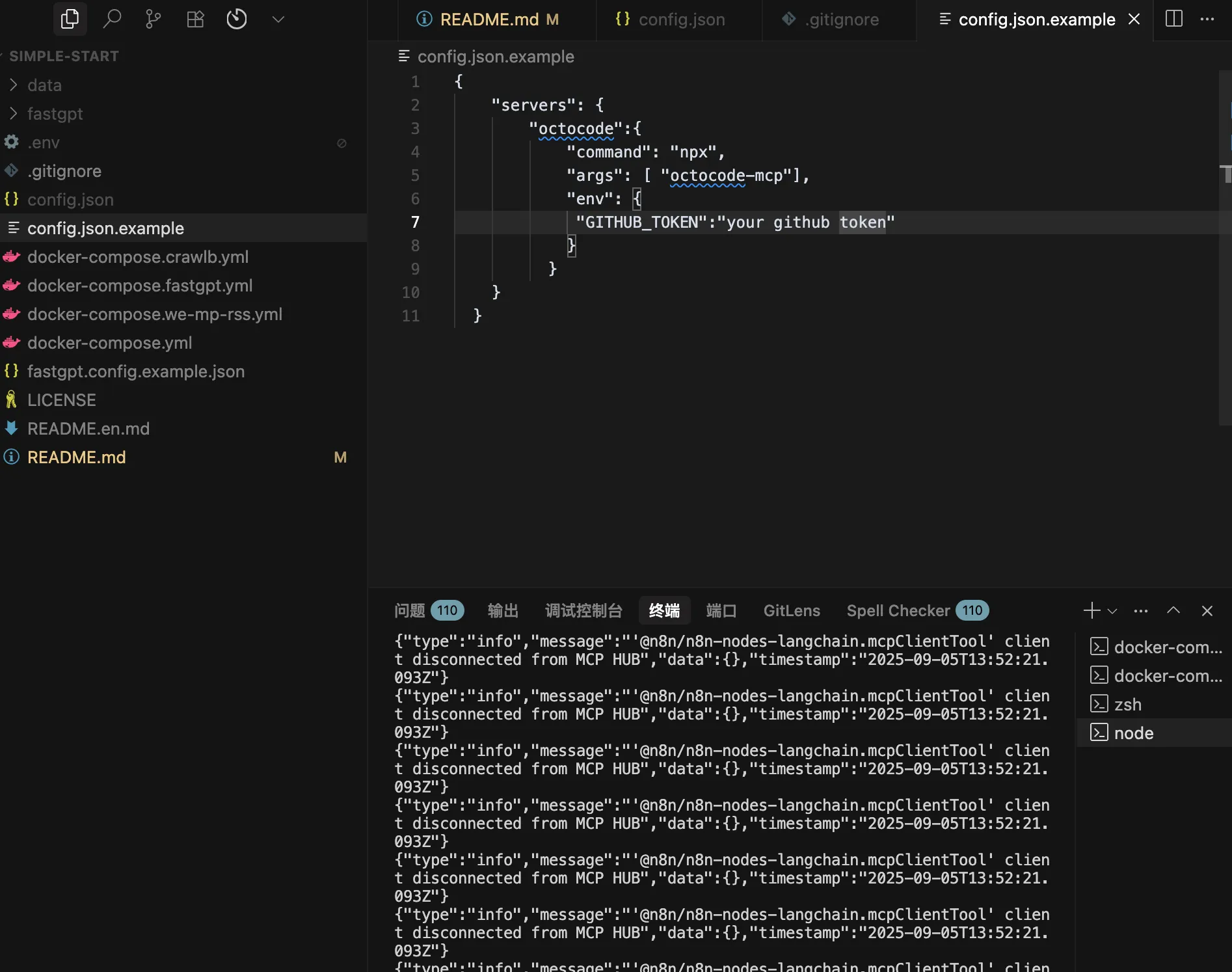Open the 端口 ports panel tab
Screen dimensions: 1232x972
721,610
